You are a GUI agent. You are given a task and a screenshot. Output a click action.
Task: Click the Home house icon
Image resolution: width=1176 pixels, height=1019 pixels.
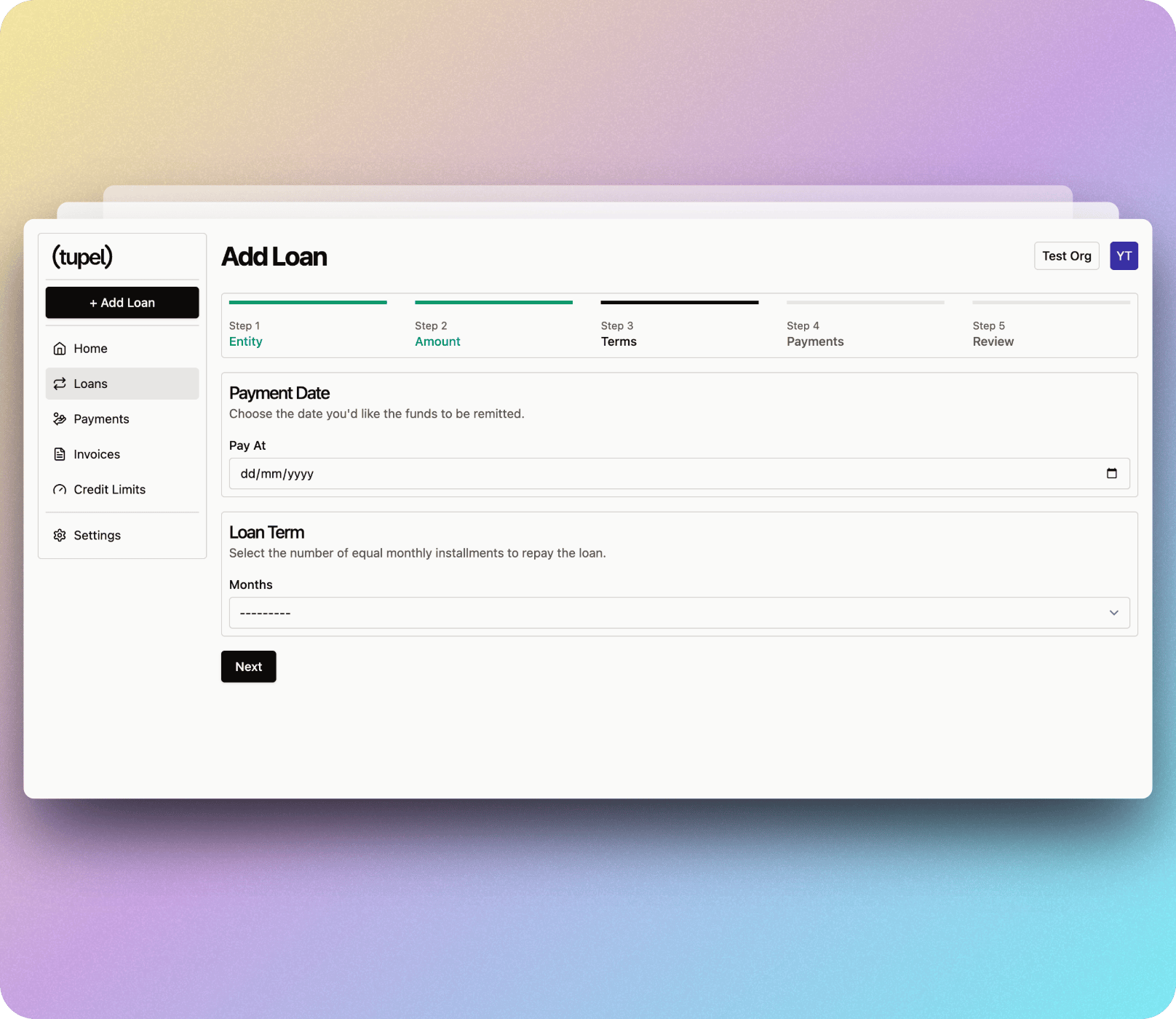pyautogui.click(x=60, y=349)
